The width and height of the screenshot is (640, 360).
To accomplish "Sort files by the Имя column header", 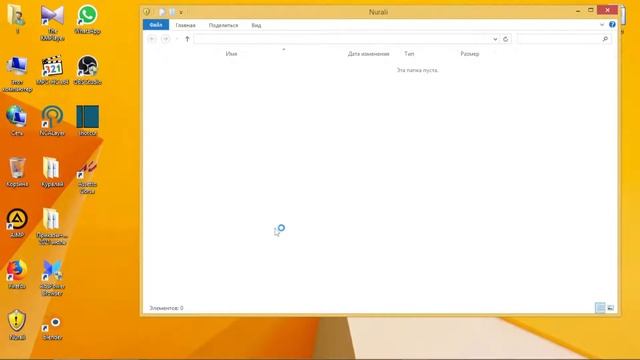I will (231, 53).
